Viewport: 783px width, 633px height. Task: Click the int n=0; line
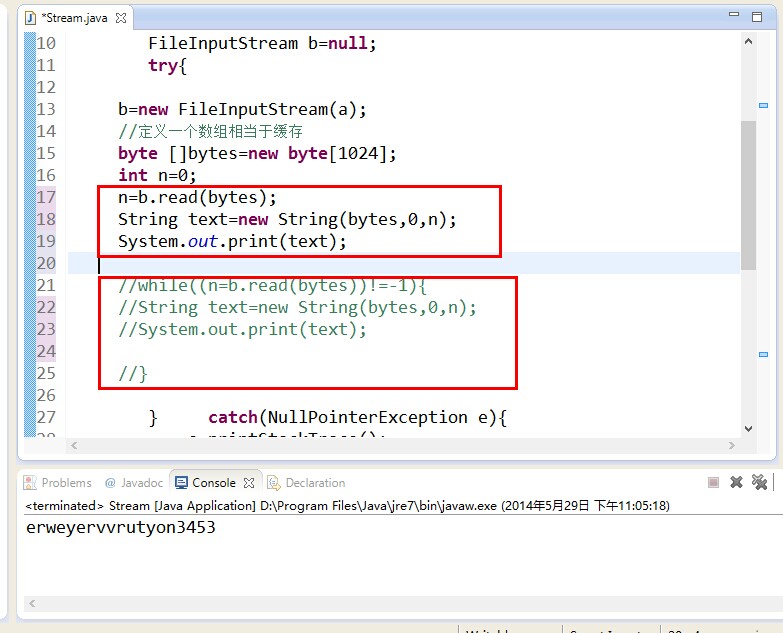pos(157,176)
